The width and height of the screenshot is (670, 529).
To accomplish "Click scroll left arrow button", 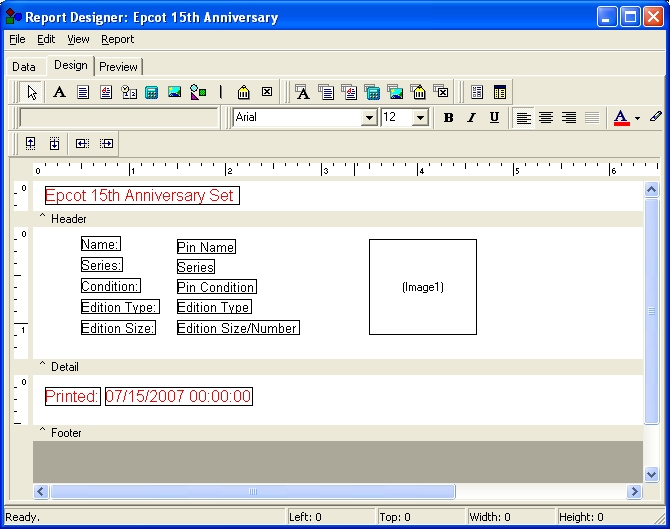I will click(41, 491).
